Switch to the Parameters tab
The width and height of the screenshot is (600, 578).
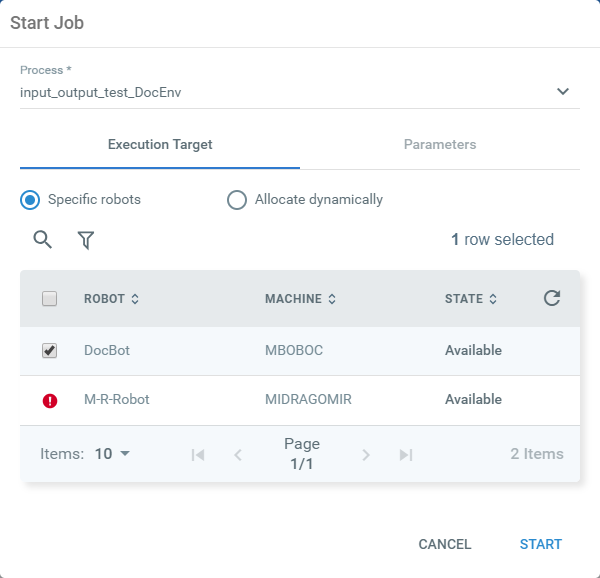tap(440, 145)
